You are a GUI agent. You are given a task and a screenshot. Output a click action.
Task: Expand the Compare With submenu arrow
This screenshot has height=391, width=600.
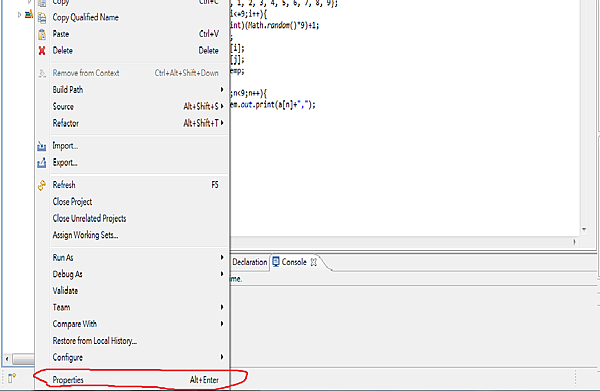pos(222,324)
